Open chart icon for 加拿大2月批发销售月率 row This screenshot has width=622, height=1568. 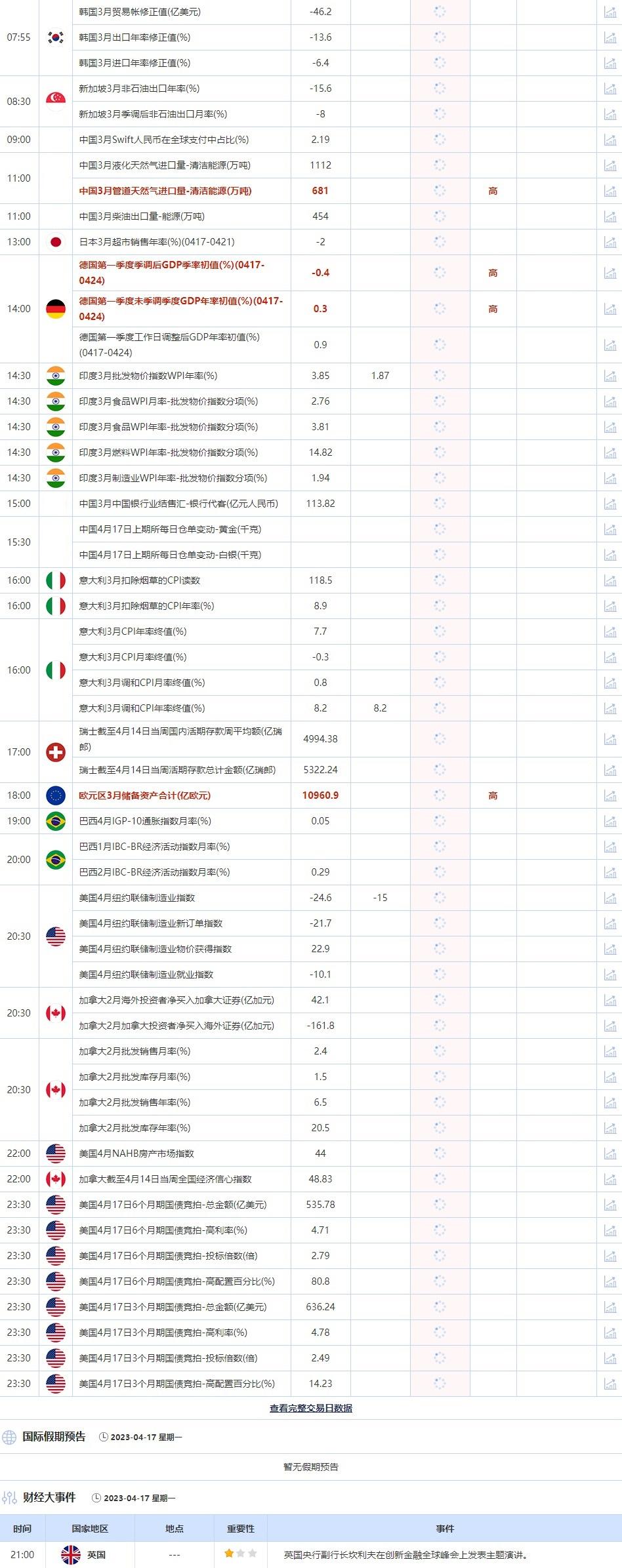[x=610, y=1051]
